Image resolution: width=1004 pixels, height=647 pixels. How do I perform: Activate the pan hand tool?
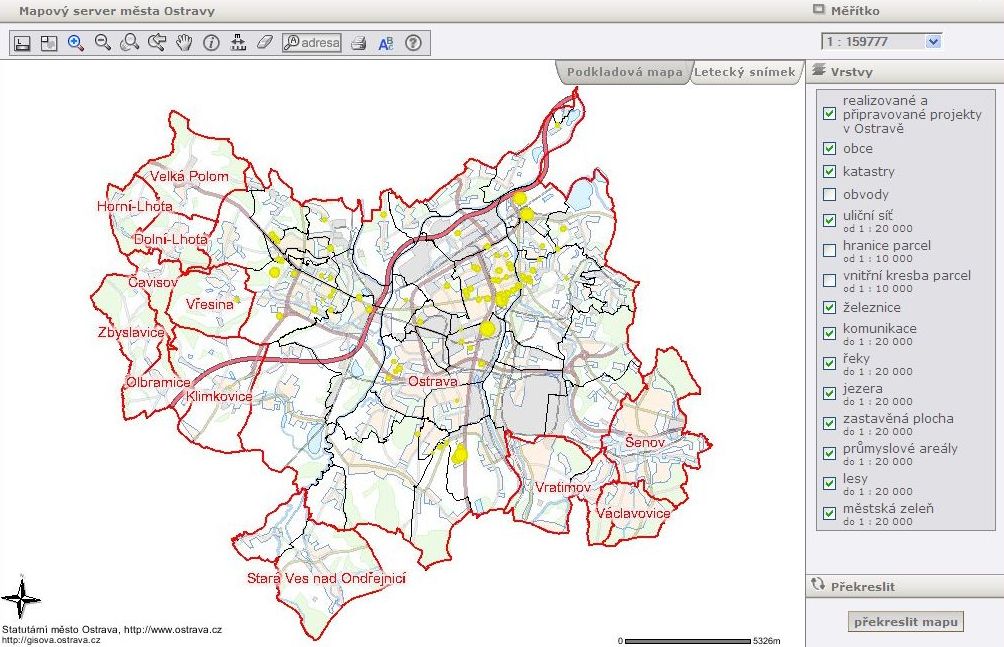[184, 42]
